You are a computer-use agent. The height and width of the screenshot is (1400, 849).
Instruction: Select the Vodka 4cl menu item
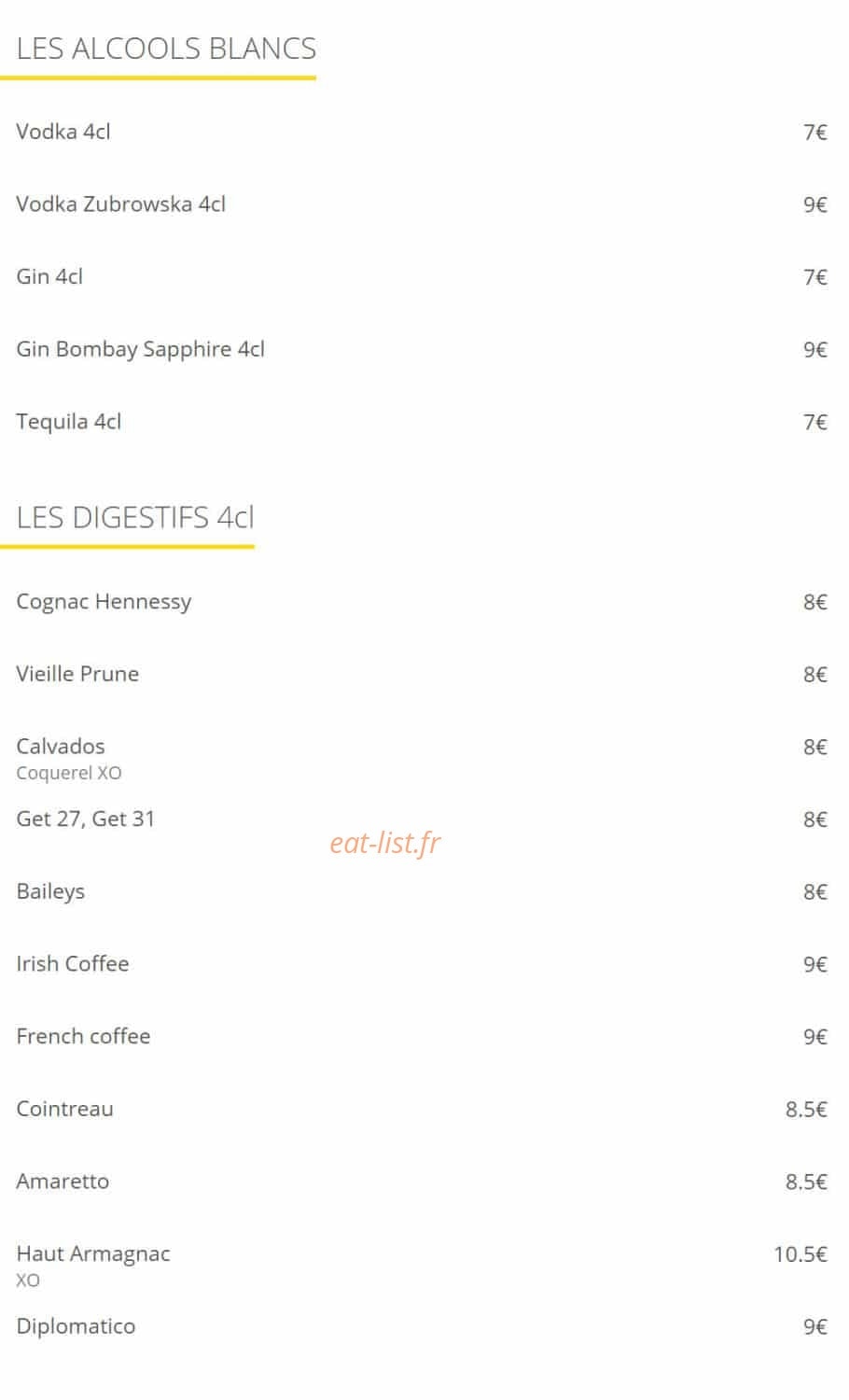tap(63, 132)
